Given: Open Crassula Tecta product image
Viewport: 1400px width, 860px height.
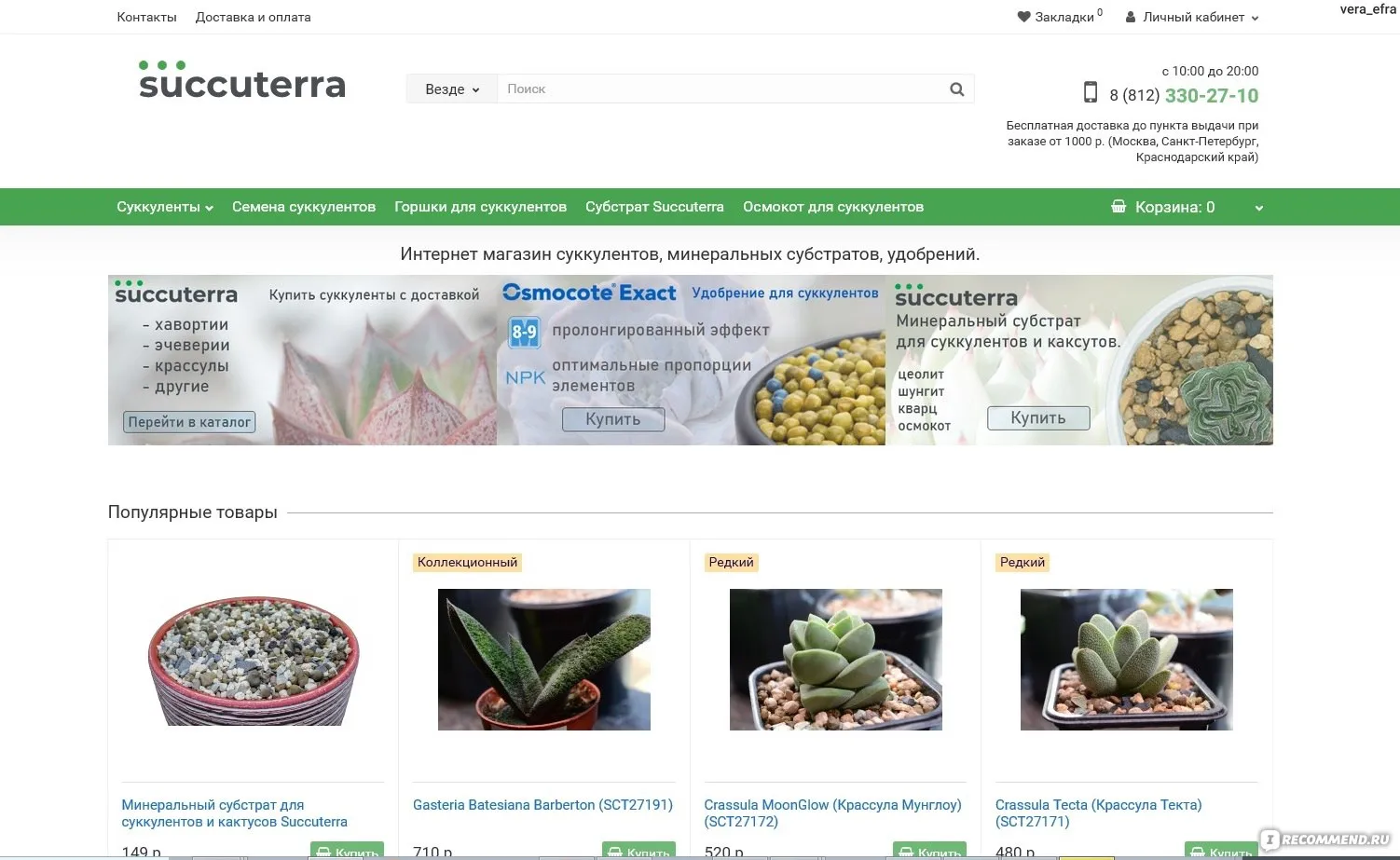Looking at the screenshot, I should [x=1127, y=660].
